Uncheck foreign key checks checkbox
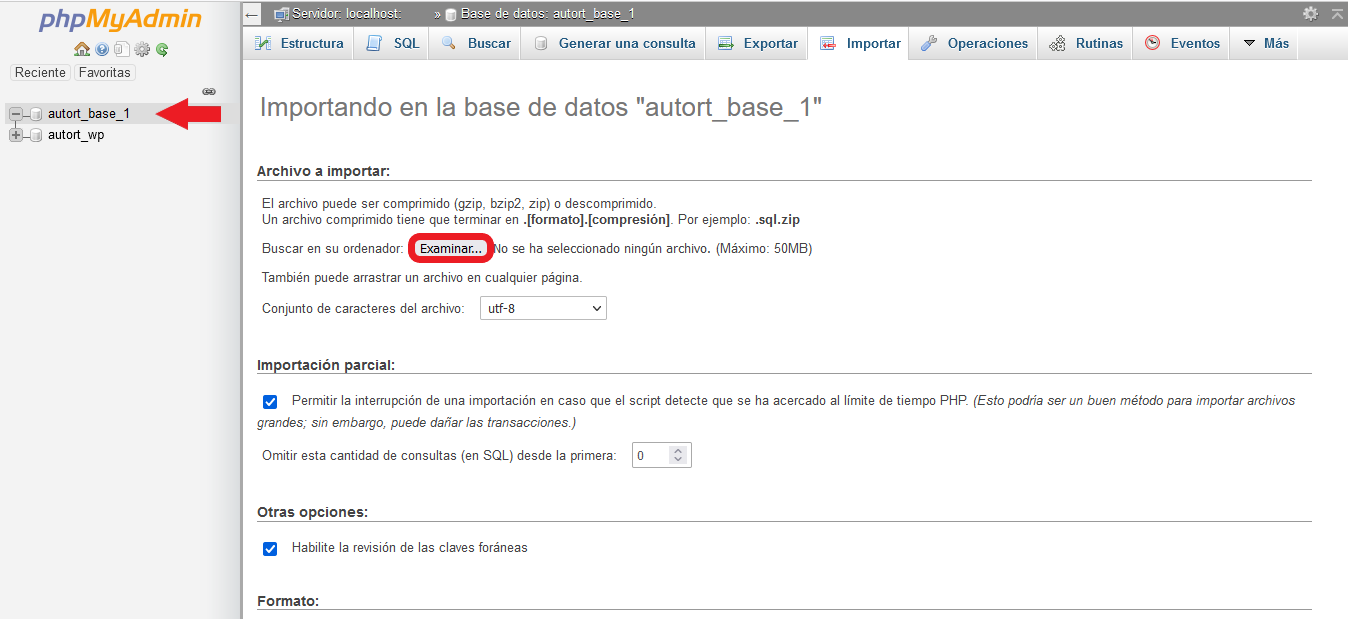 tap(270, 548)
